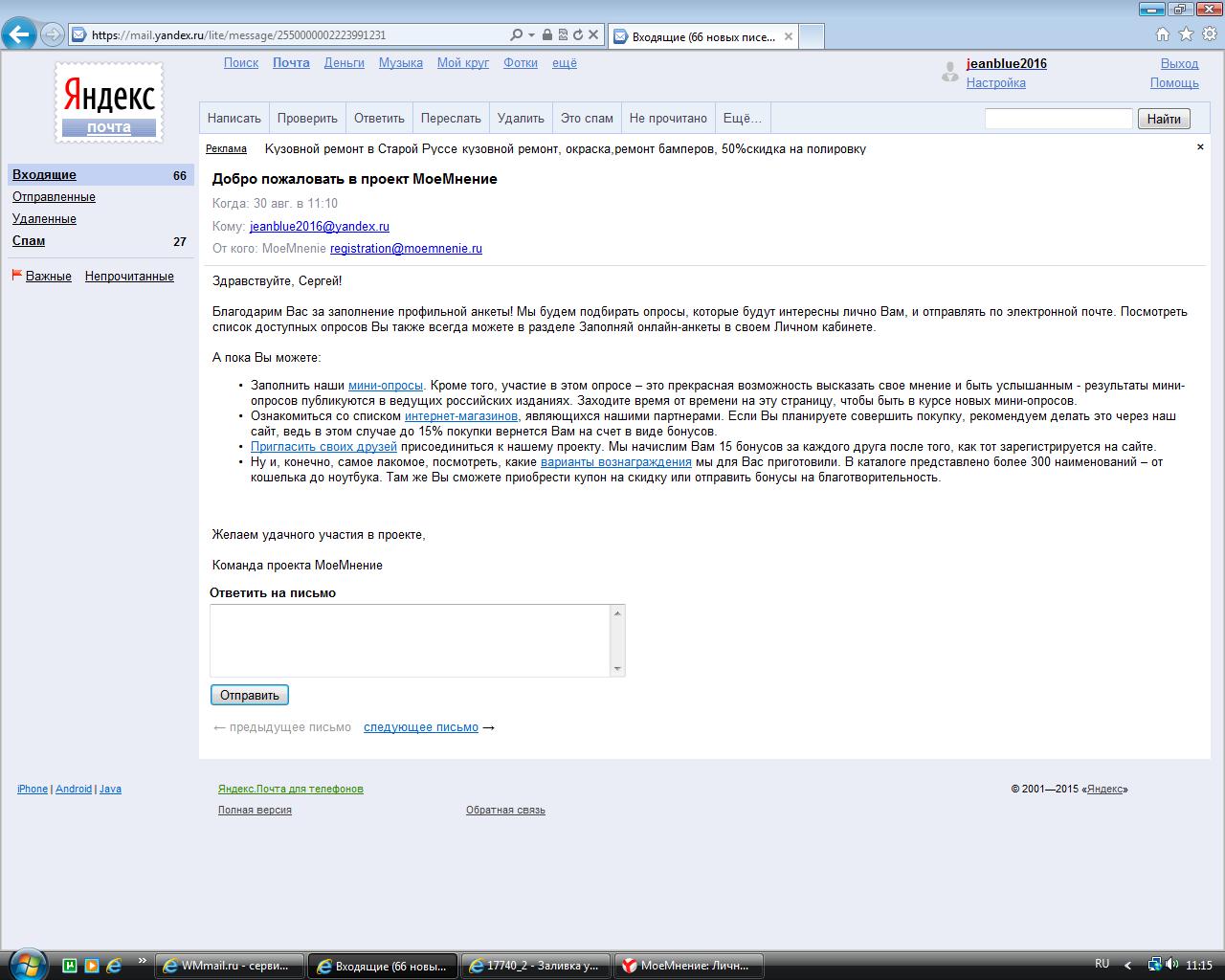Click the Найти search button
The image size is (1225, 980).
tap(1164, 119)
